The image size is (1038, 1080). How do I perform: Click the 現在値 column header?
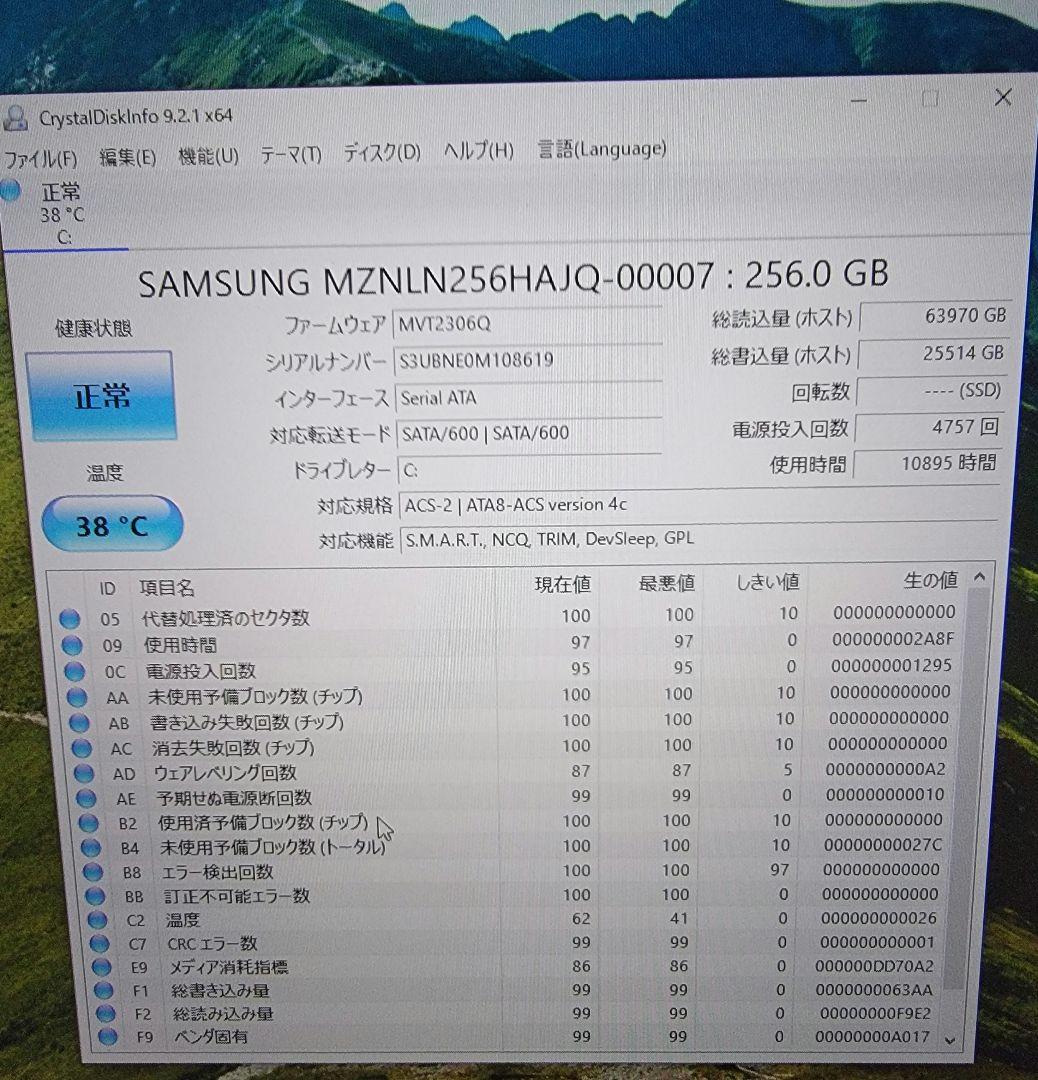tap(563, 584)
